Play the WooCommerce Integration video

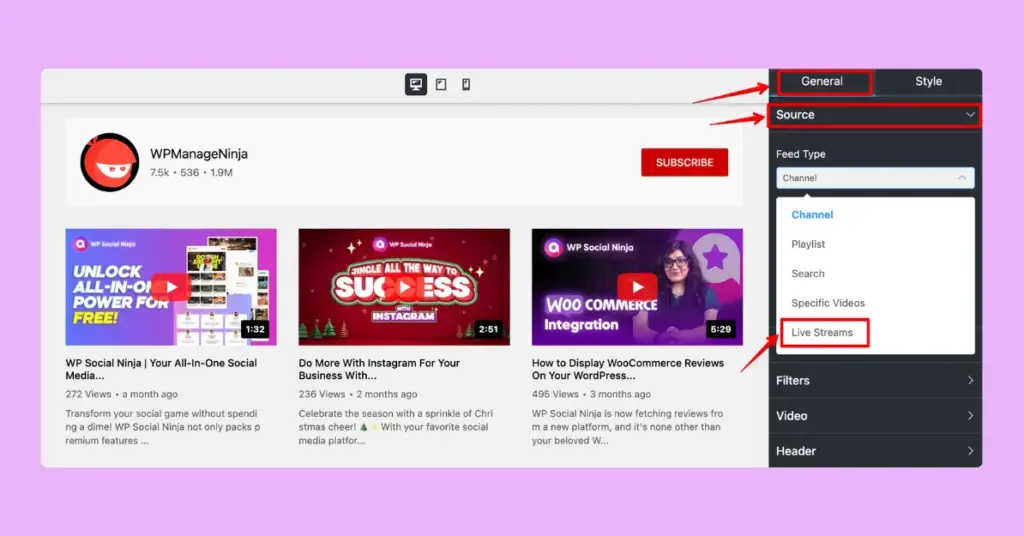point(637,287)
